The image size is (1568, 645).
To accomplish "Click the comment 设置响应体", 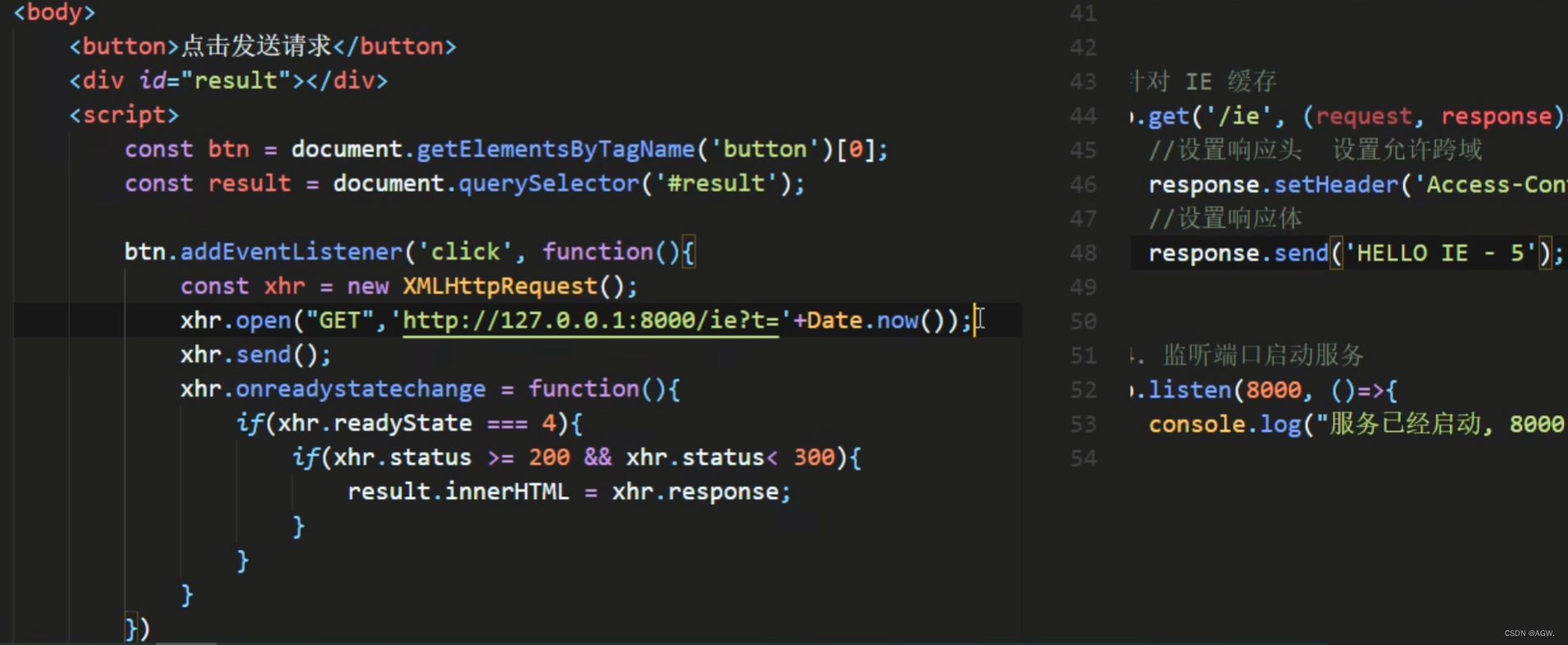I will click(x=1225, y=218).
